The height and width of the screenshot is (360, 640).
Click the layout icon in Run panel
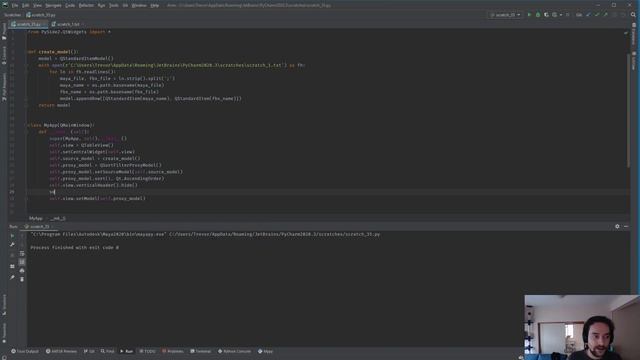click(x=12, y=266)
